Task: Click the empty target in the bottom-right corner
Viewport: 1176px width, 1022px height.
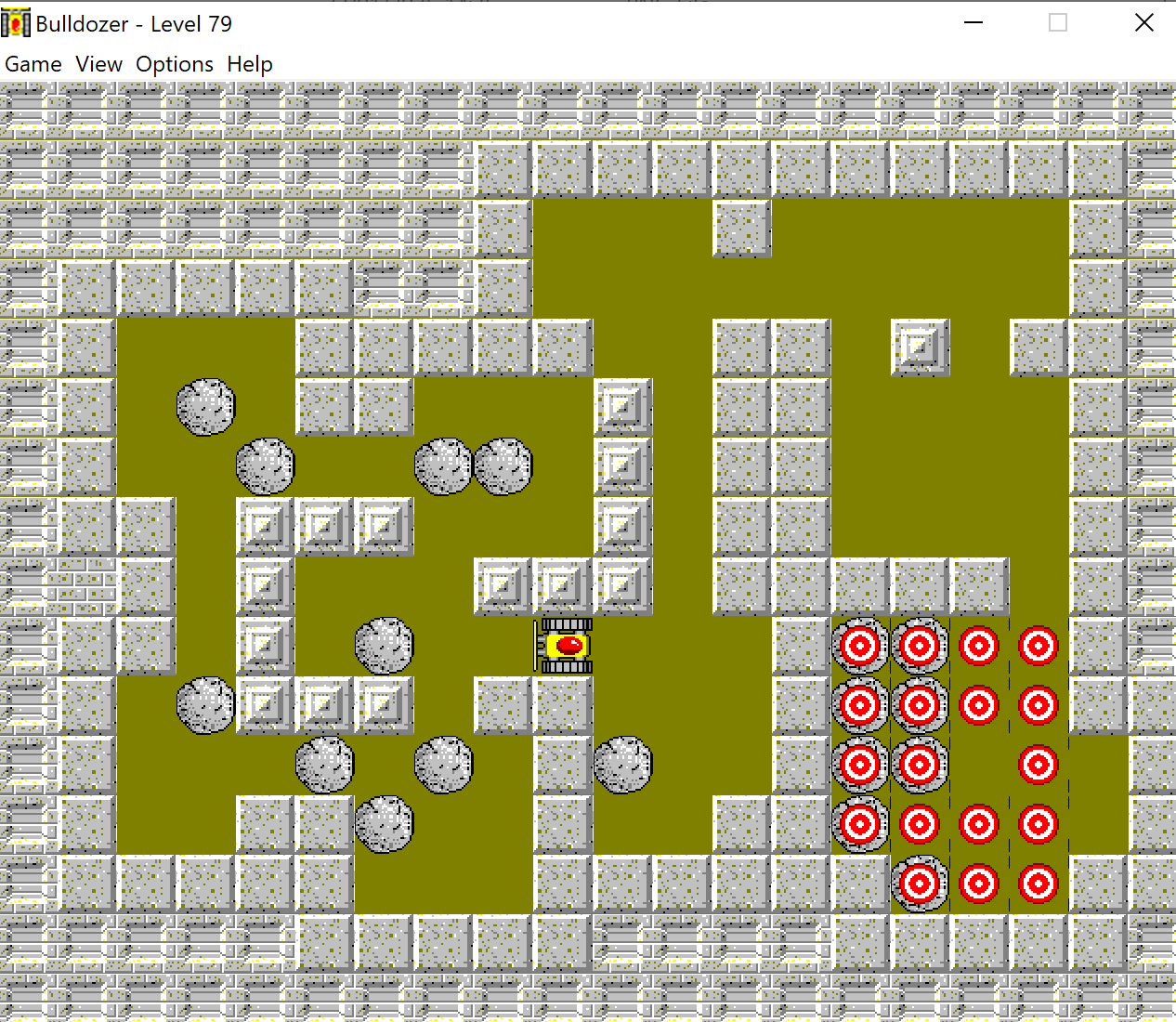Action: click(1039, 884)
